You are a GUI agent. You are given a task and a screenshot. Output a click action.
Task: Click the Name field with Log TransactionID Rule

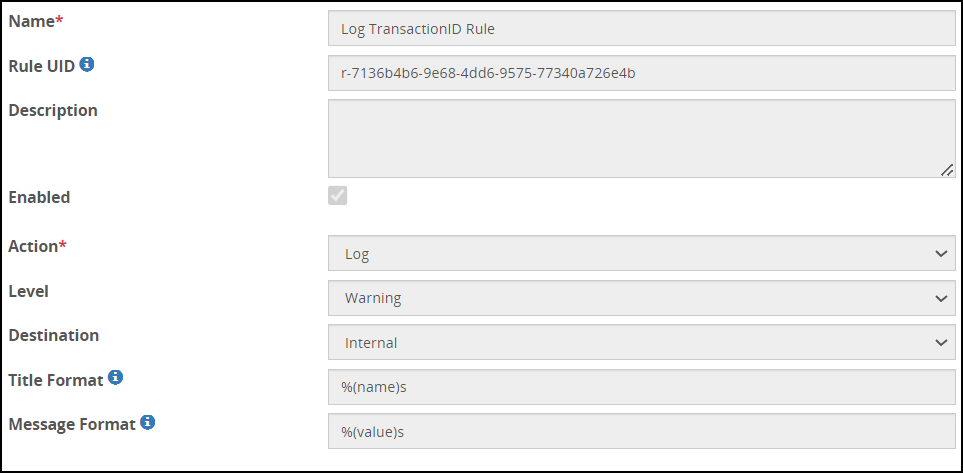641,29
